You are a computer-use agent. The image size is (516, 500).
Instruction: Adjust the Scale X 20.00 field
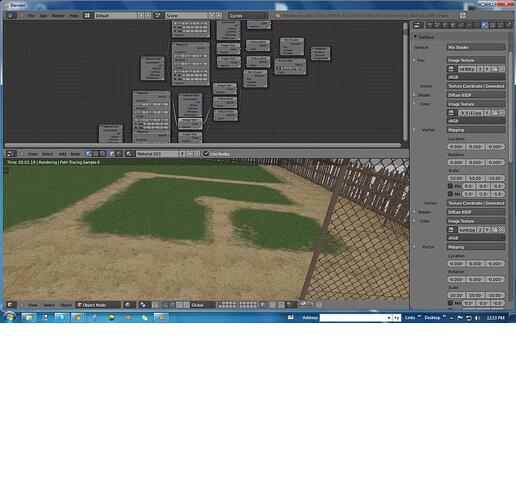pos(456,295)
